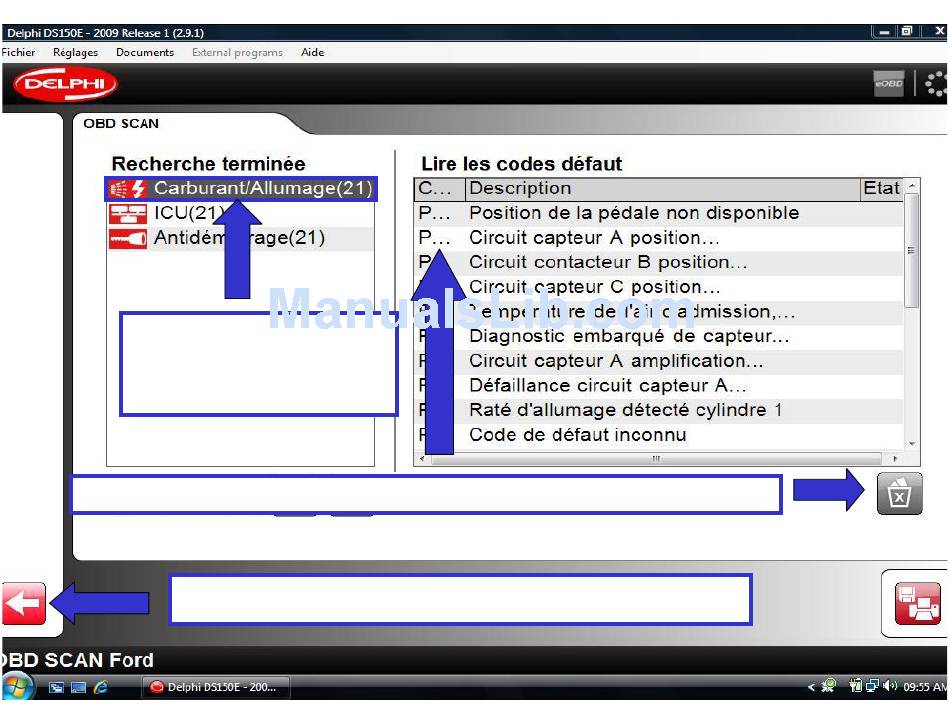Click the taskbar clock showing 09:55
This screenshot has width=950, height=725.
[925, 687]
